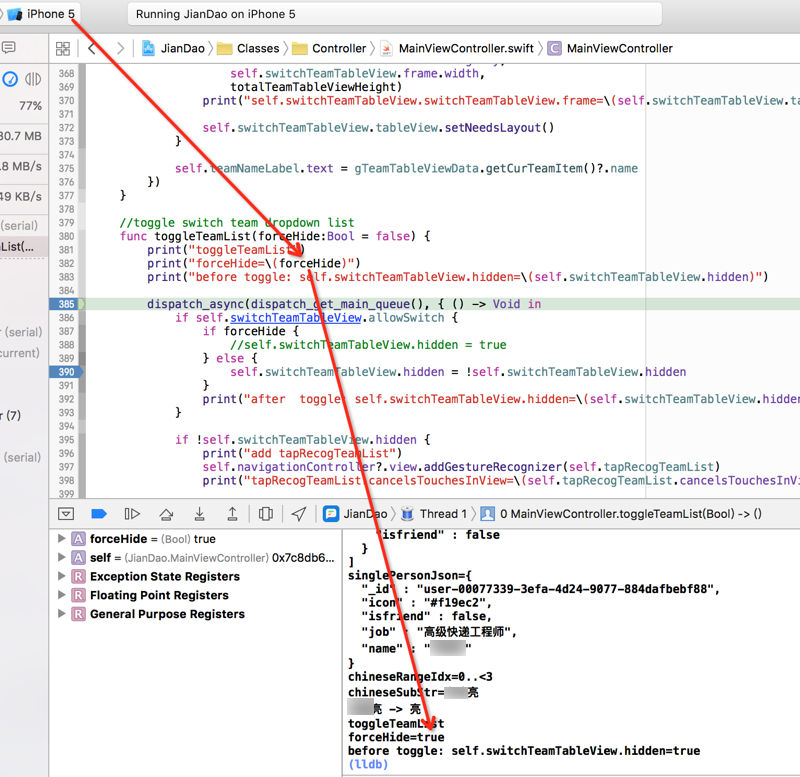Screen dimensions: 800x777
Task: Click Running JianDao on iPhone 5 status
Action: pos(394,14)
